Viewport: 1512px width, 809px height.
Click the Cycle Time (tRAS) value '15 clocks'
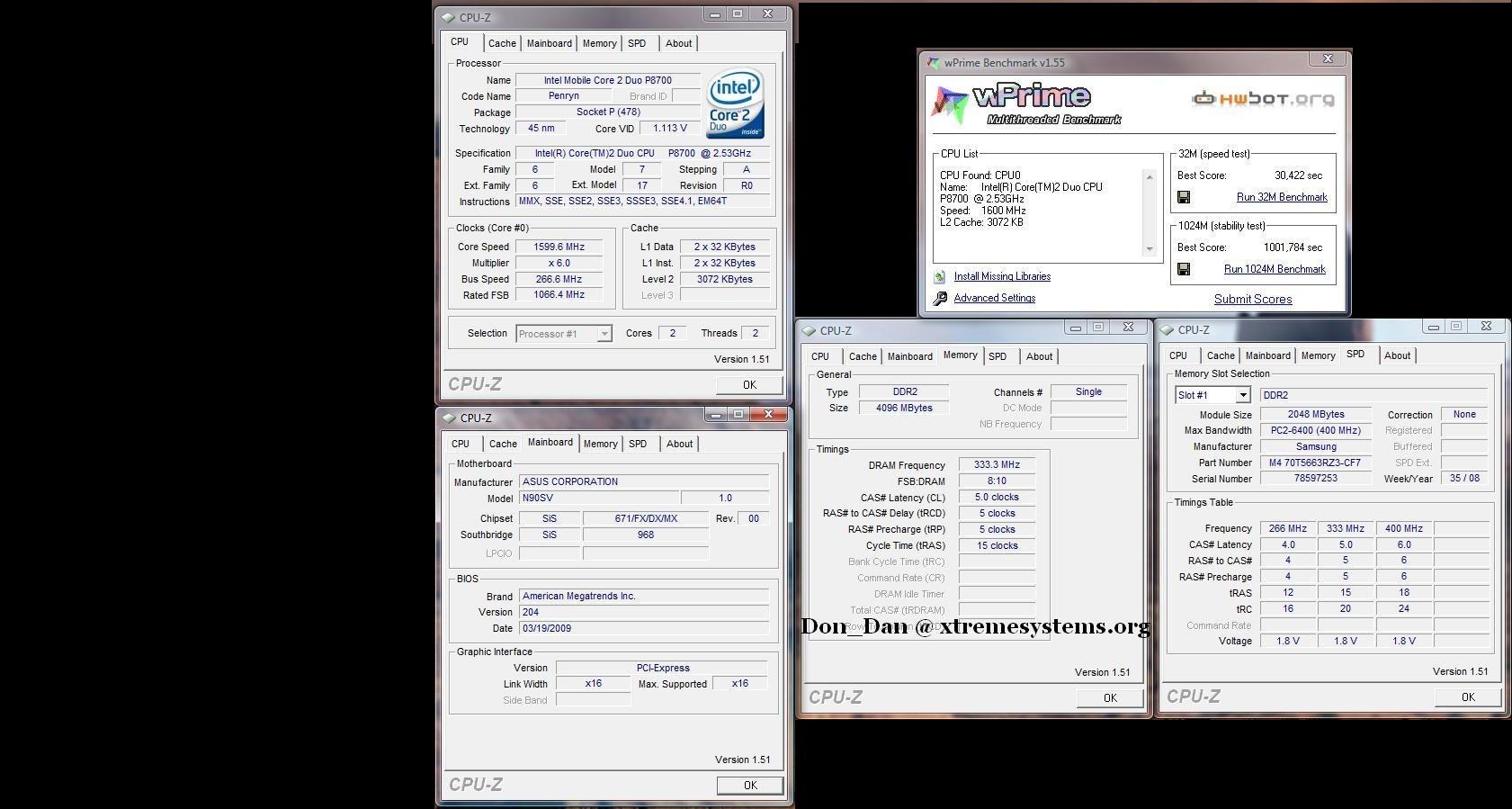tap(997, 546)
